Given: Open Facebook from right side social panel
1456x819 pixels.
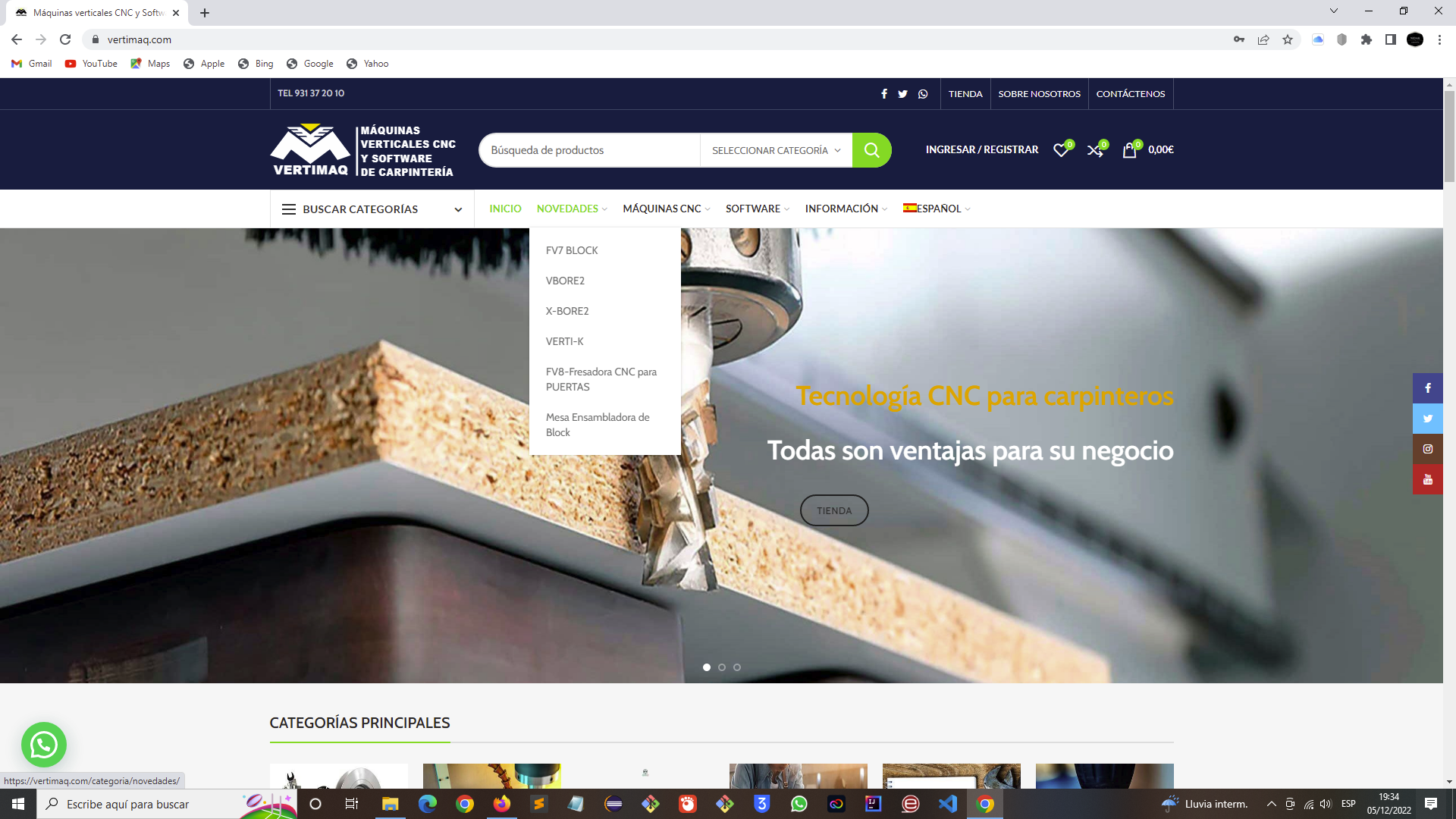Looking at the screenshot, I should (x=1428, y=388).
